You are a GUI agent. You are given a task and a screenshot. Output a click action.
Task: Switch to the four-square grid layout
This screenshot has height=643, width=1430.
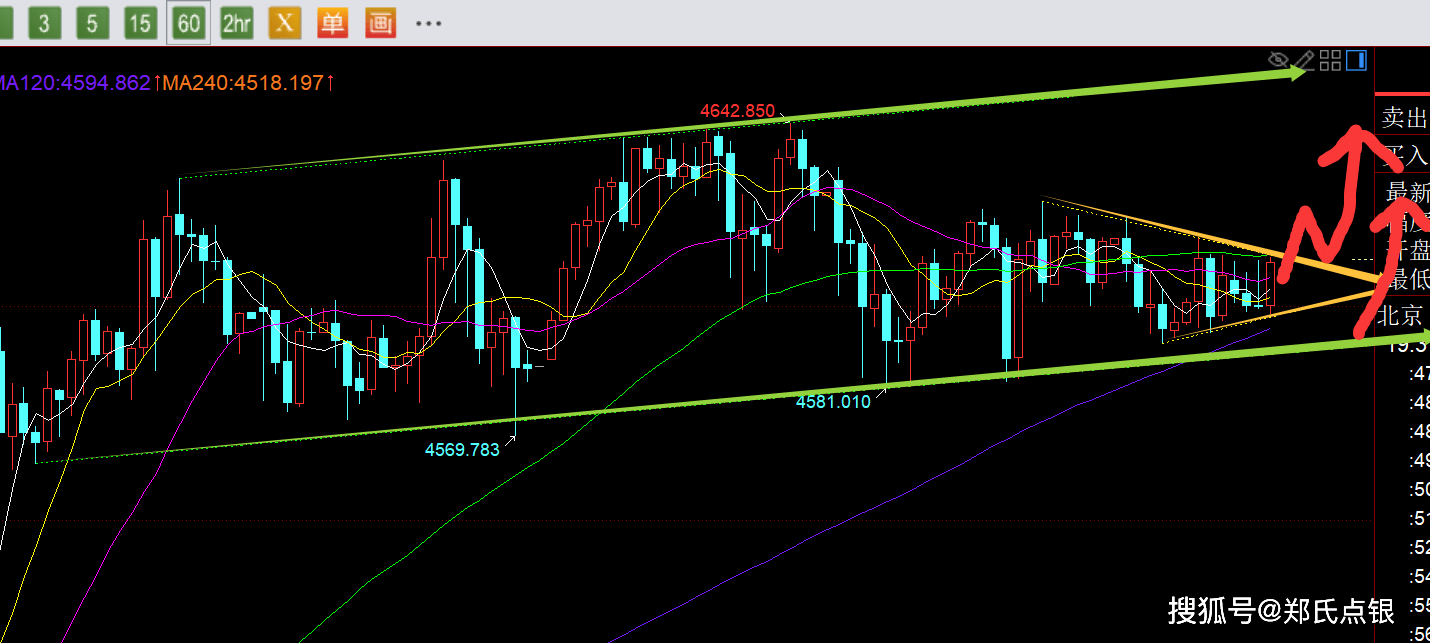pyautogui.click(x=1330, y=61)
